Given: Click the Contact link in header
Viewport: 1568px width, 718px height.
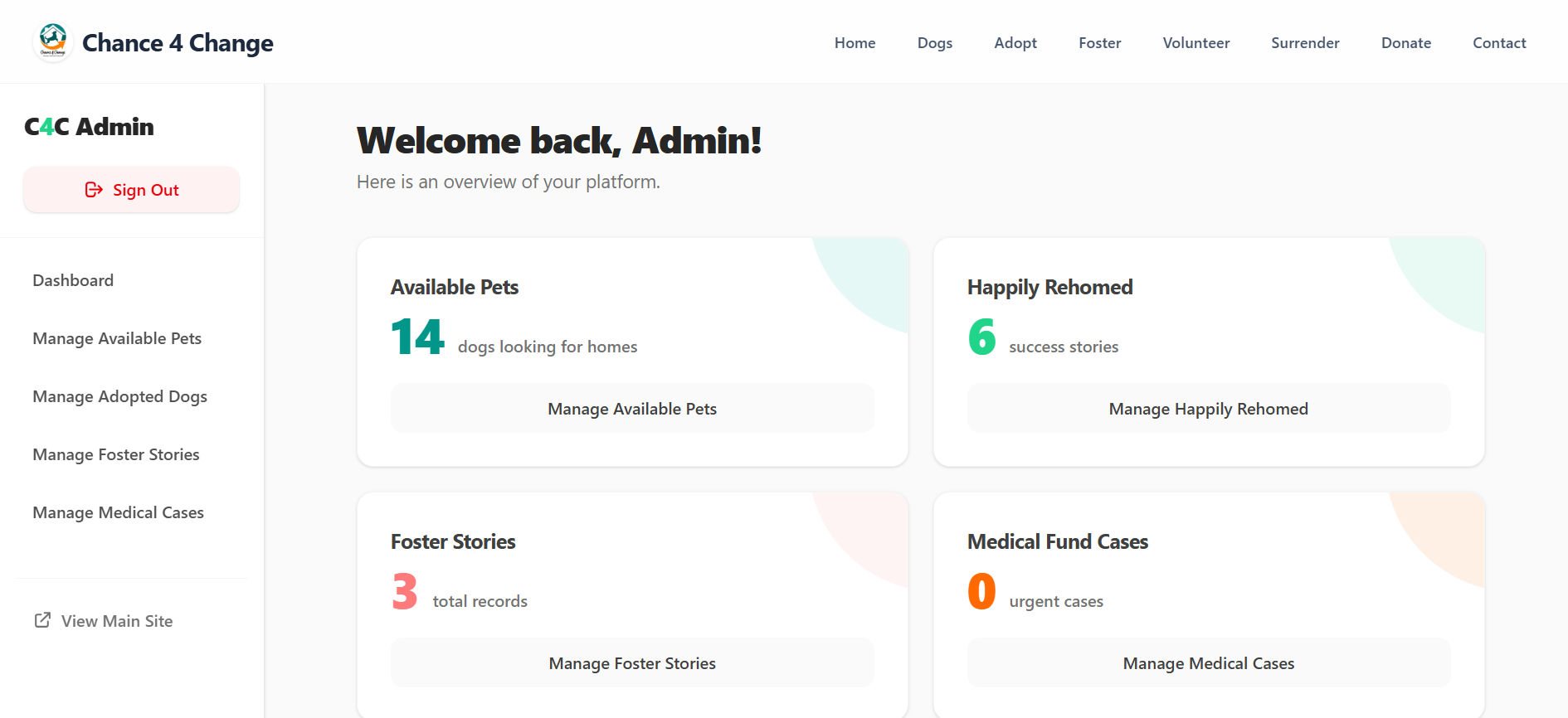Looking at the screenshot, I should (1499, 43).
